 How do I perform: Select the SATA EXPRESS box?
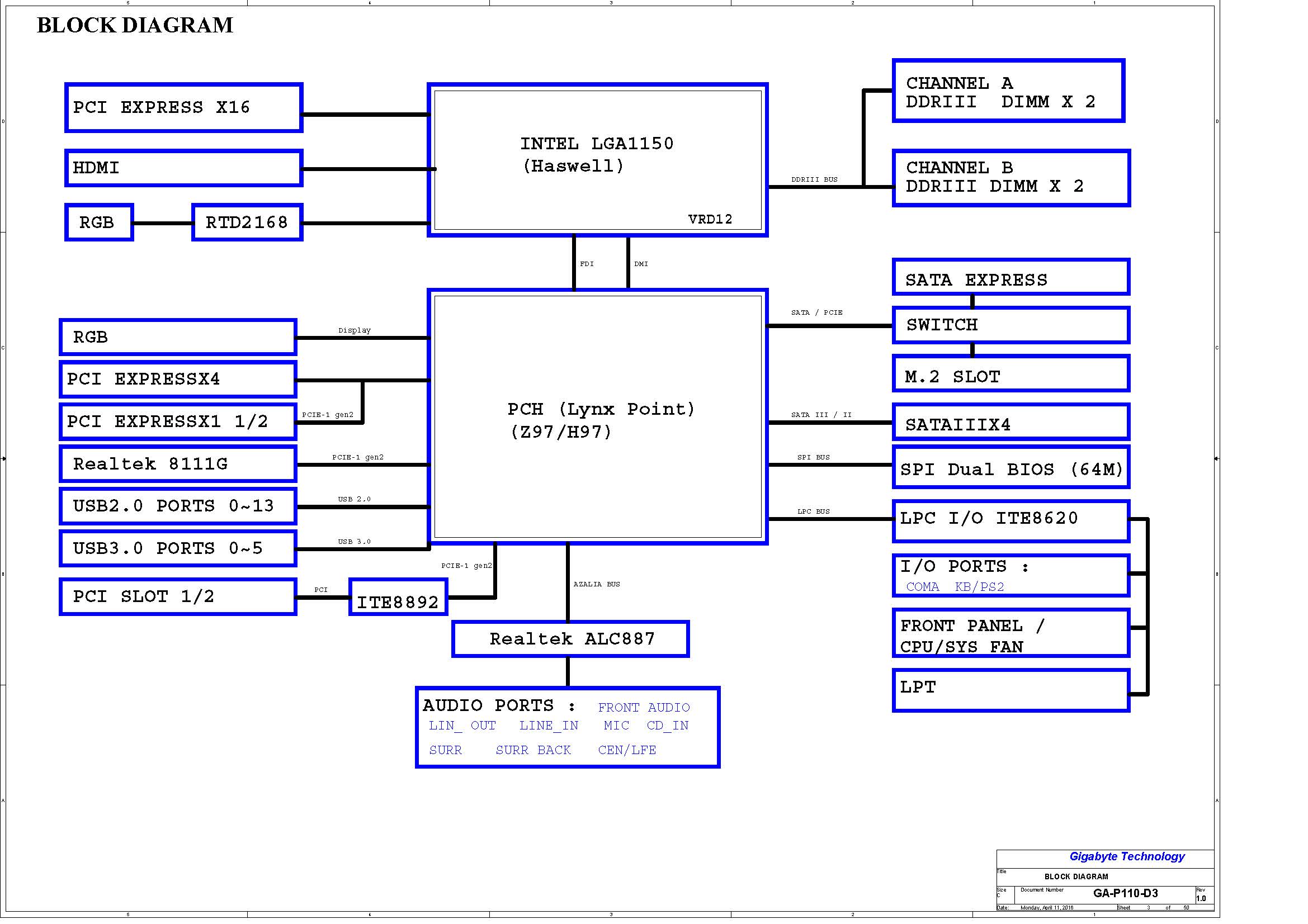1011,277
